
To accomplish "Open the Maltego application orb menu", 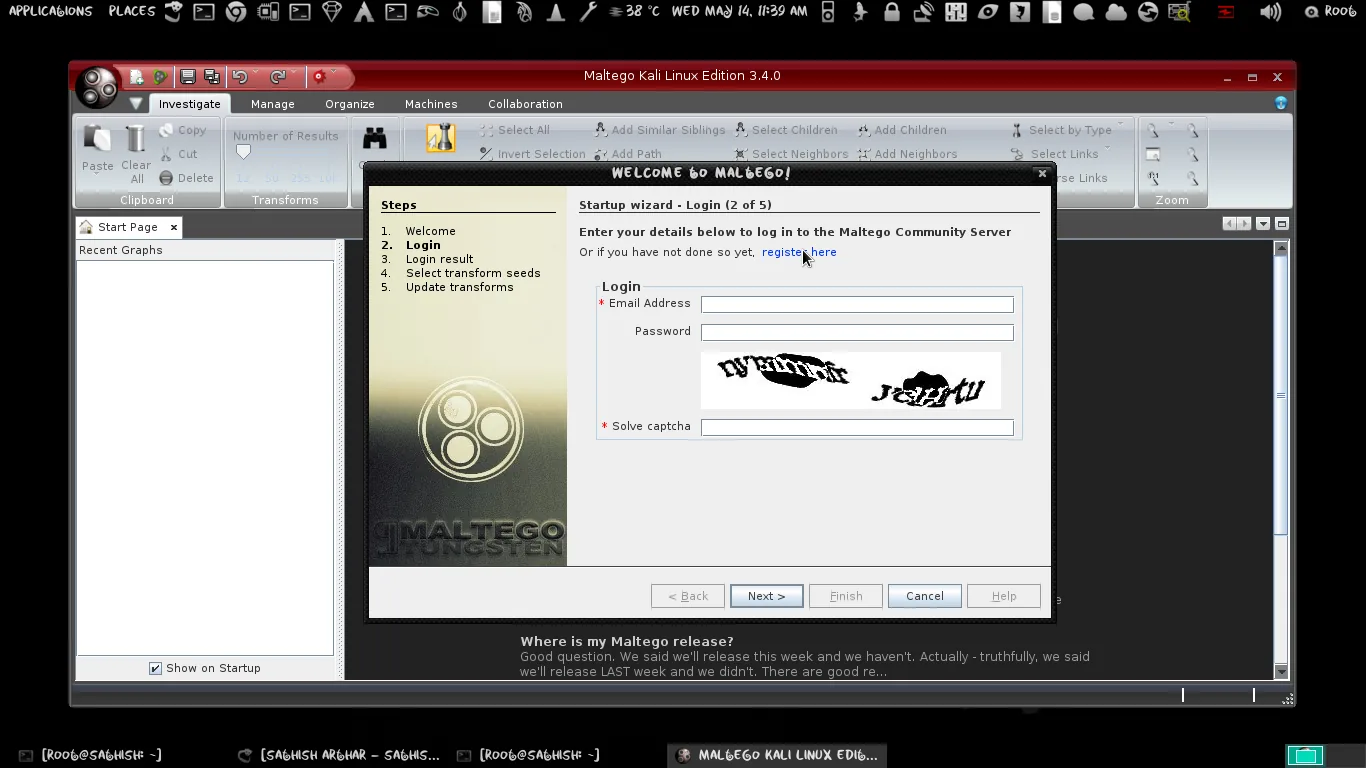I will point(98,88).
